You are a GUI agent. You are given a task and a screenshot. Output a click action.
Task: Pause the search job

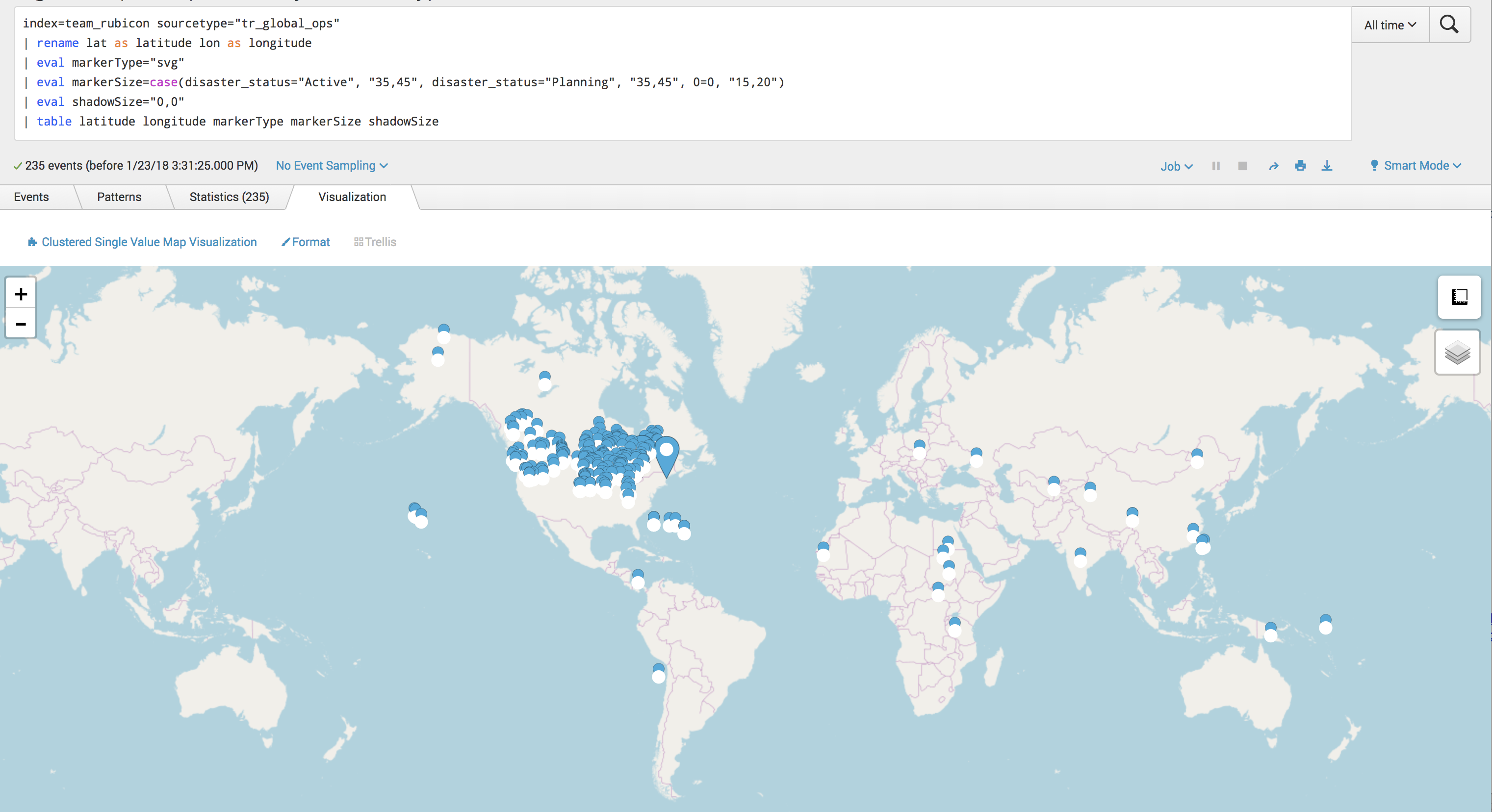pos(1216,166)
